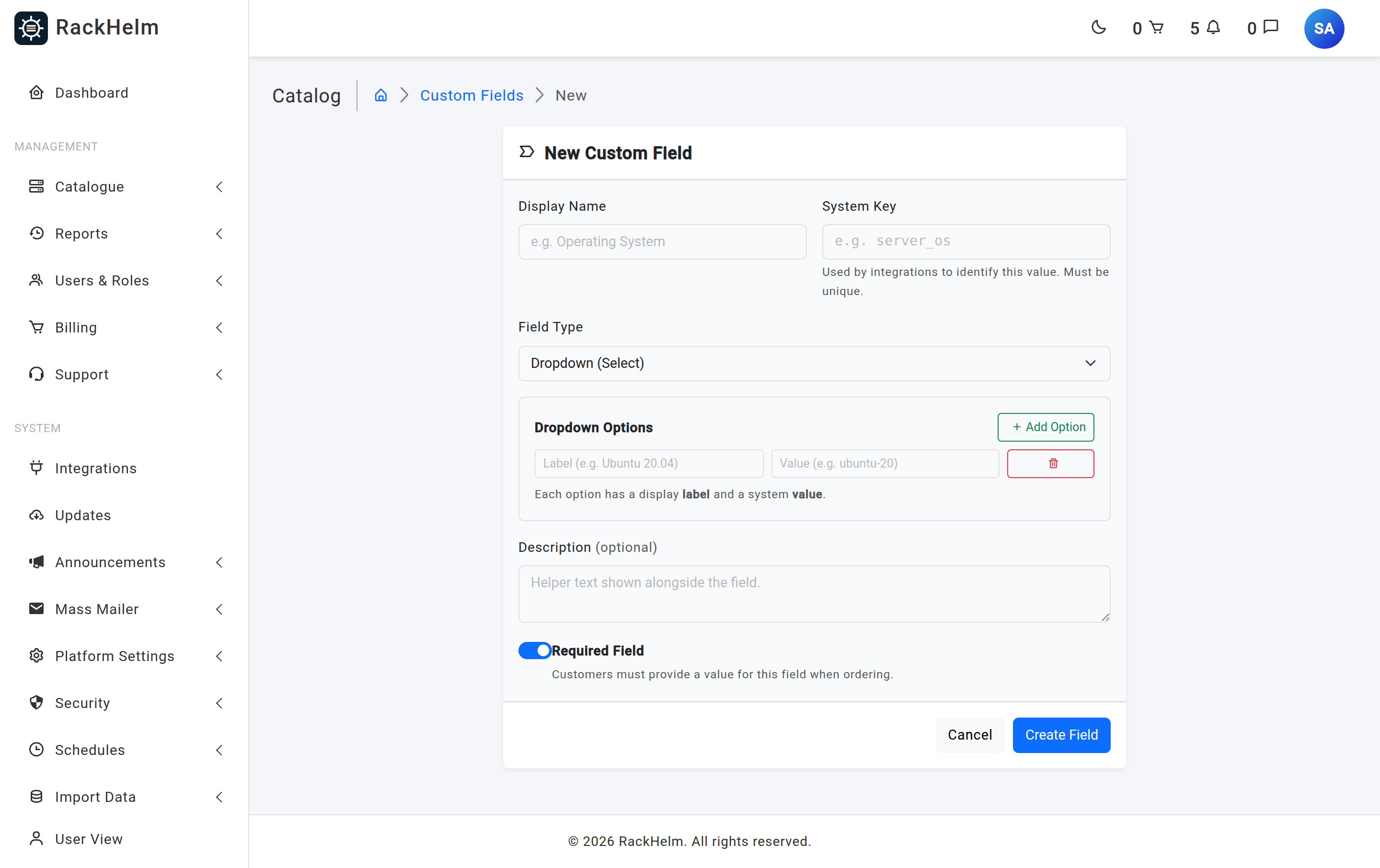Screen dimensions: 1380x868
Task: Go to home via breadcrumb icon
Action: [x=380, y=95]
